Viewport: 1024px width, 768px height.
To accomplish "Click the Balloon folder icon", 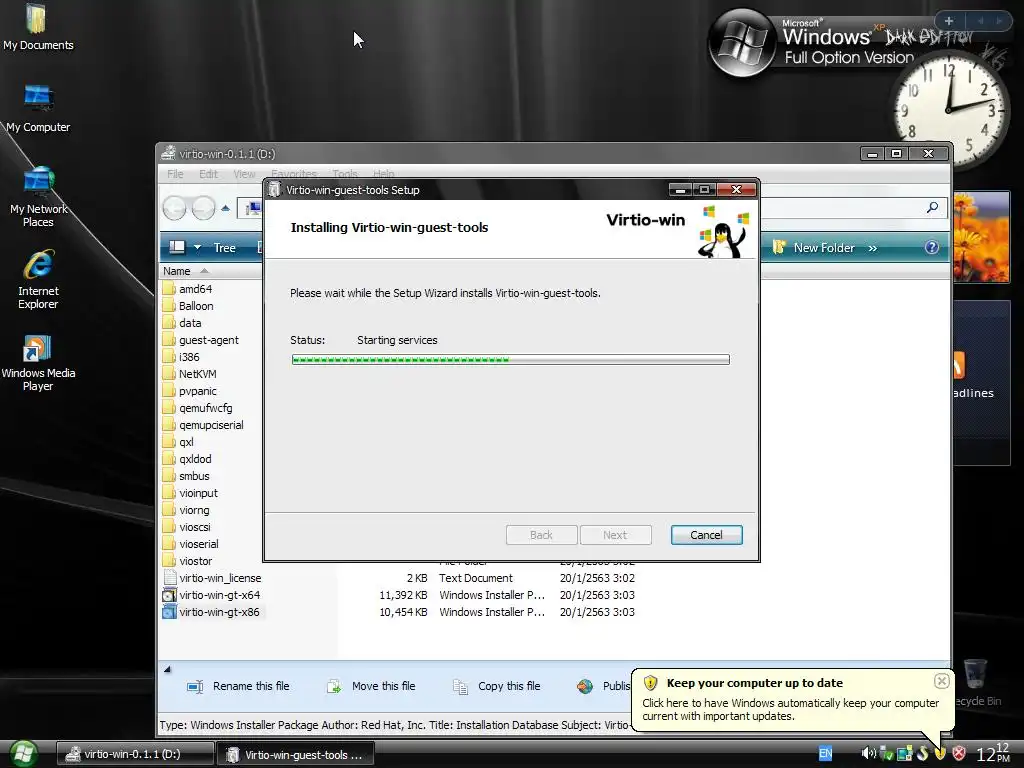I will pos(169,306).
